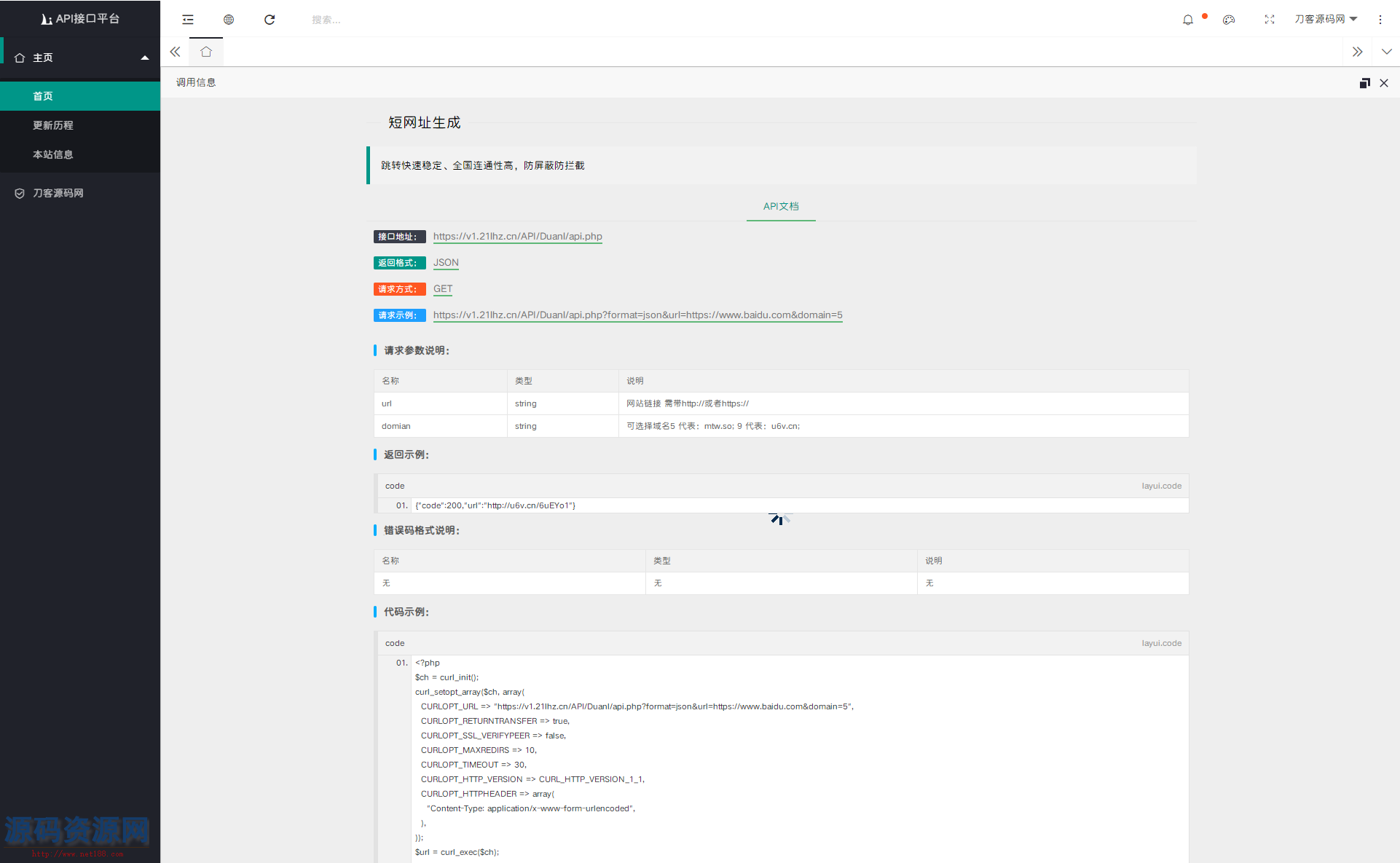The width and height of the screenshot is (1400, 863).
Task: Close the 调用信息 dialog
Action: click(x=1384, y=83)
